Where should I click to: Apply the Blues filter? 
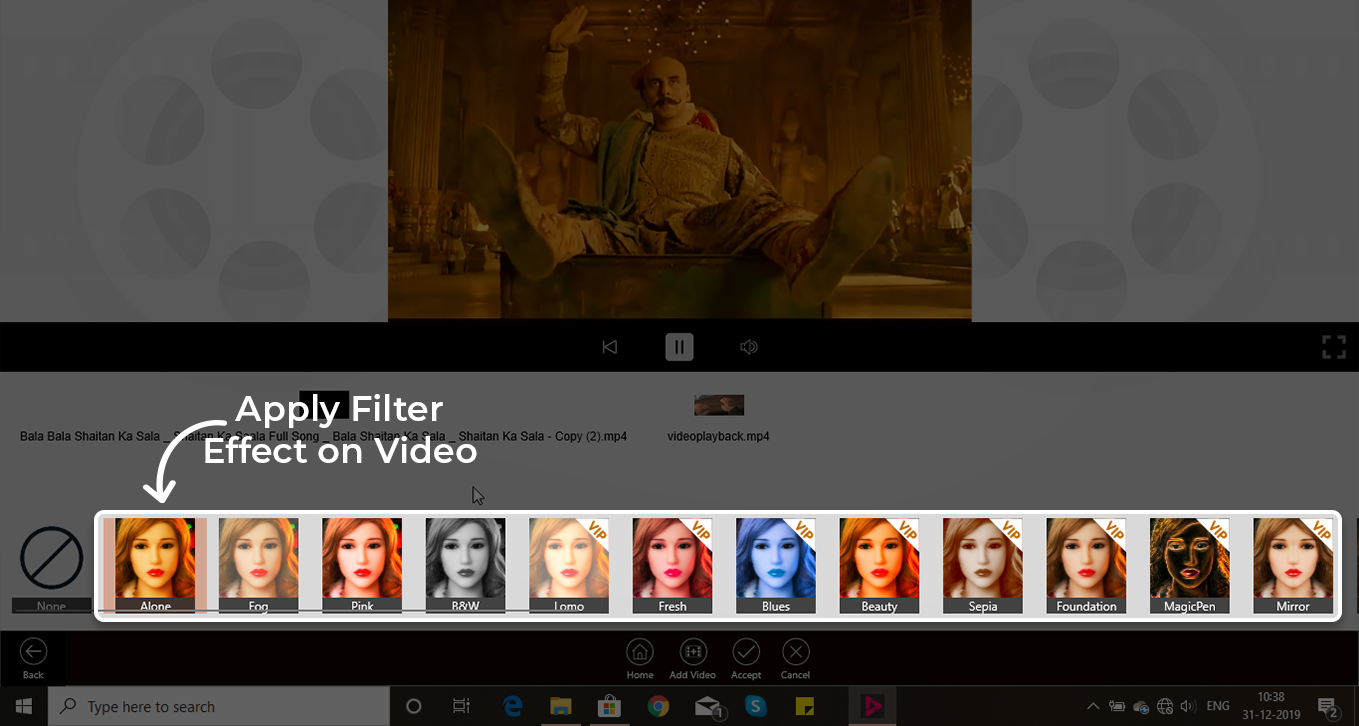point(776,565)
